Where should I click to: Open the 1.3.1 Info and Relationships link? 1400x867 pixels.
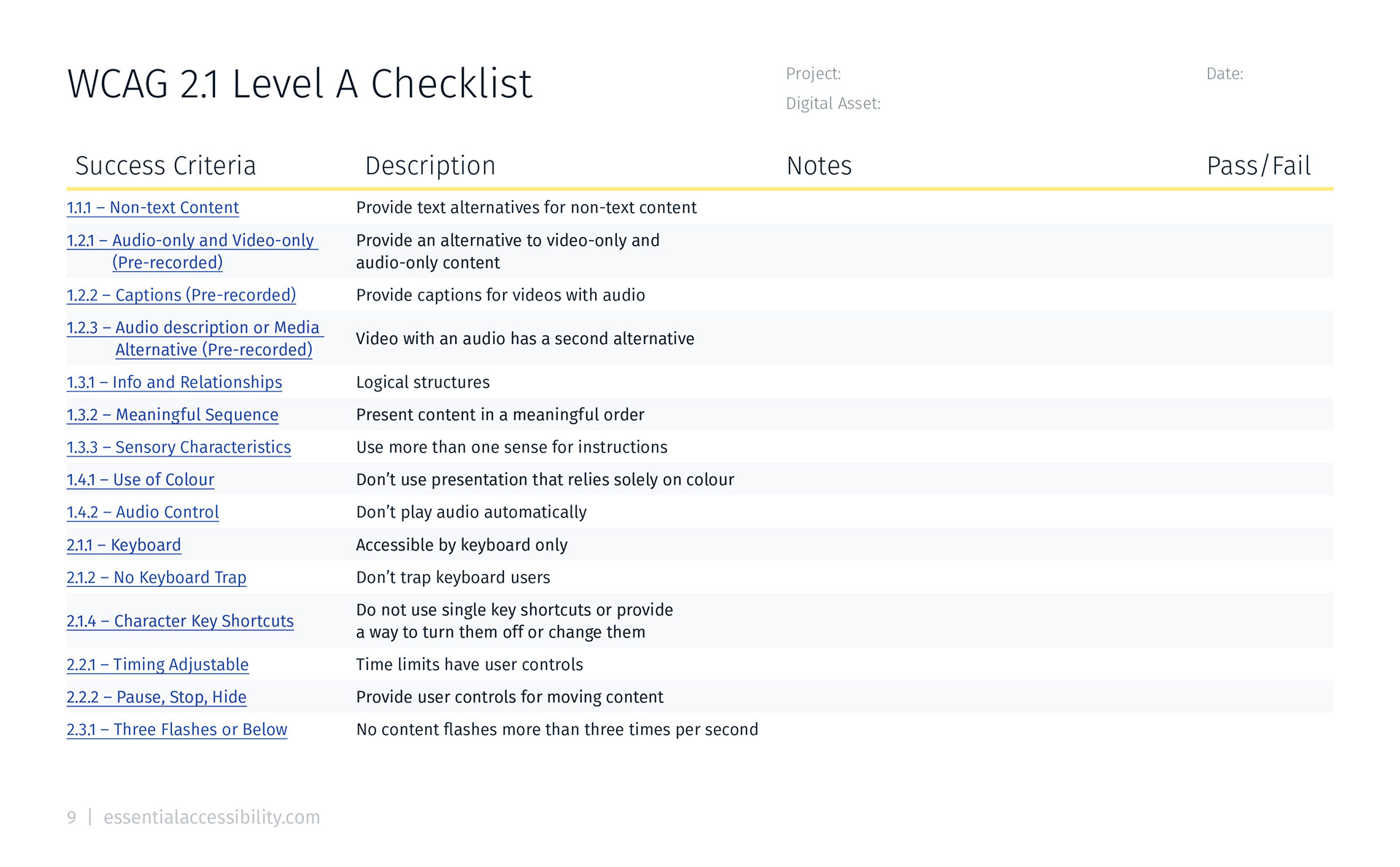[x=174, y=383]
